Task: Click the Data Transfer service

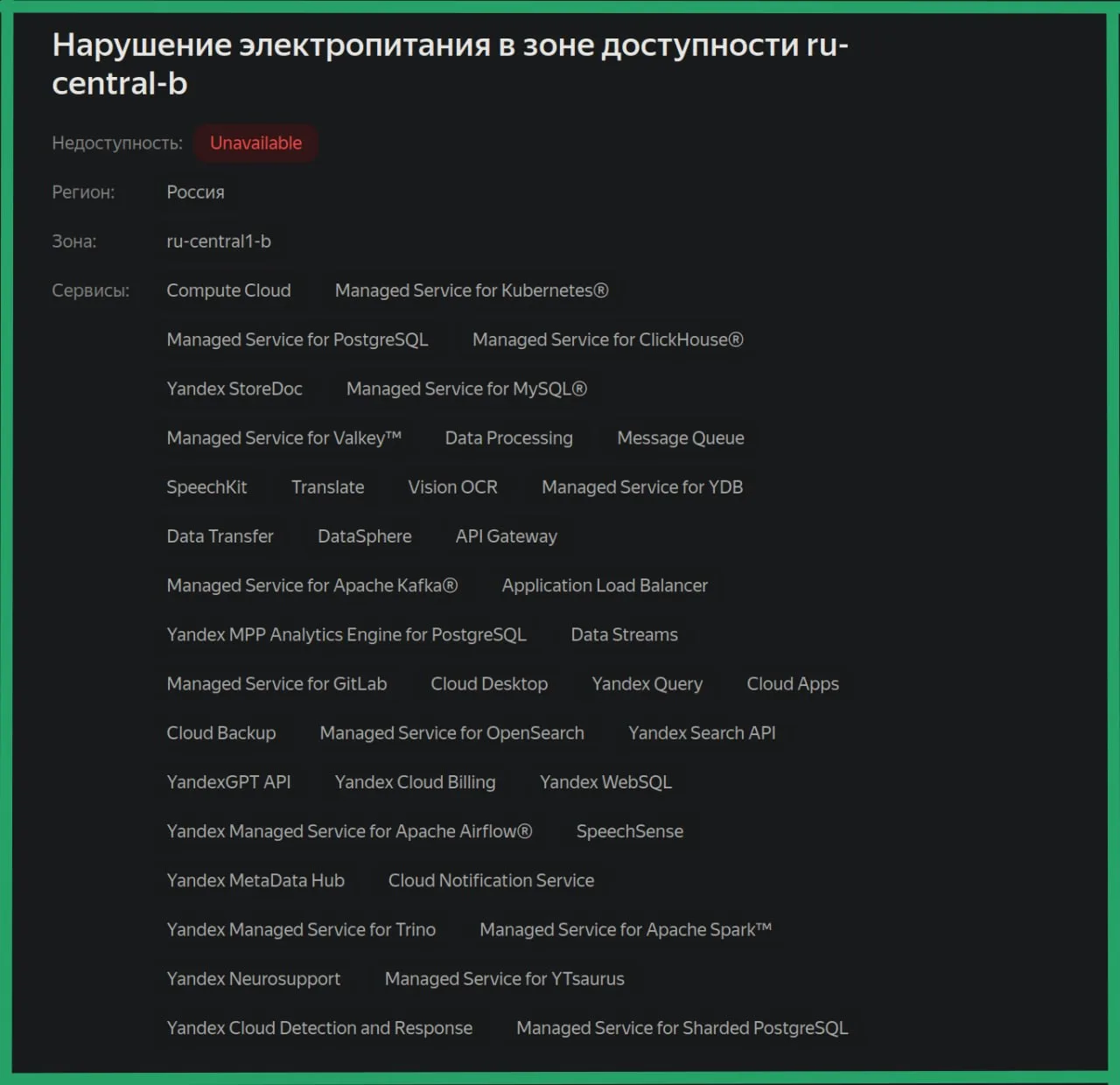Action: pos(220,535)
